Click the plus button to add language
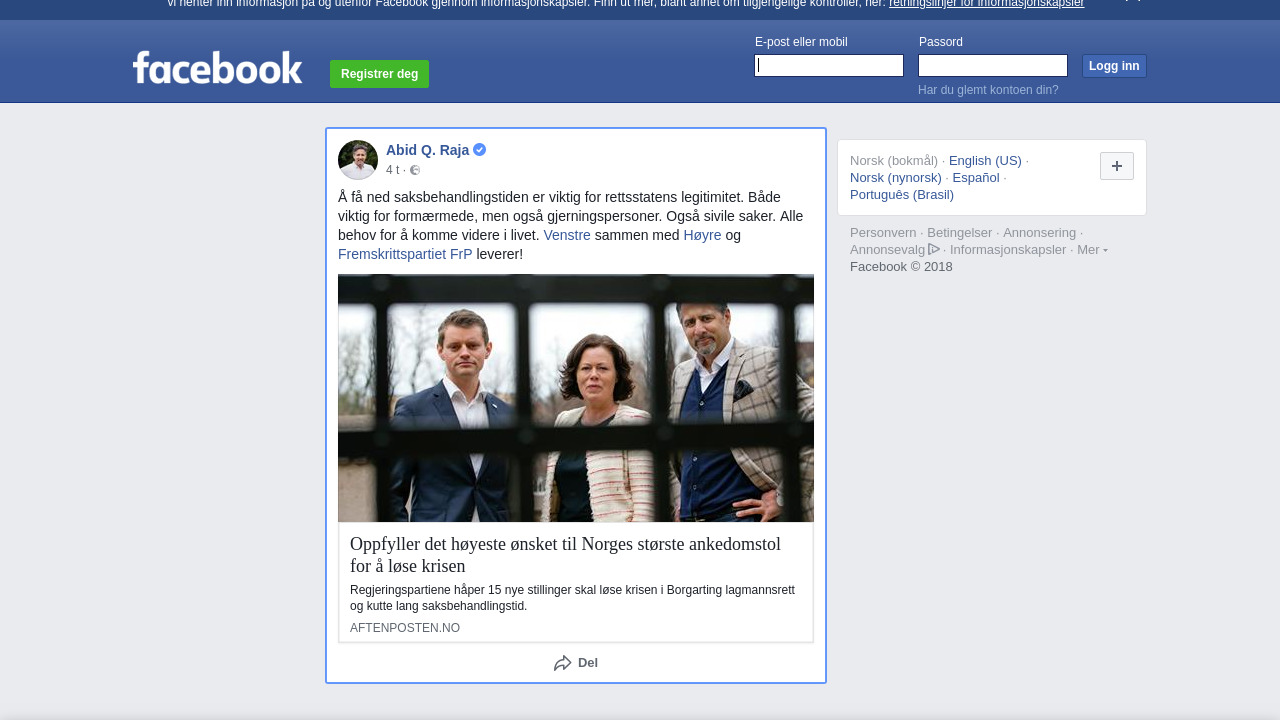 pyautogui.click(x=1117, y=166)
